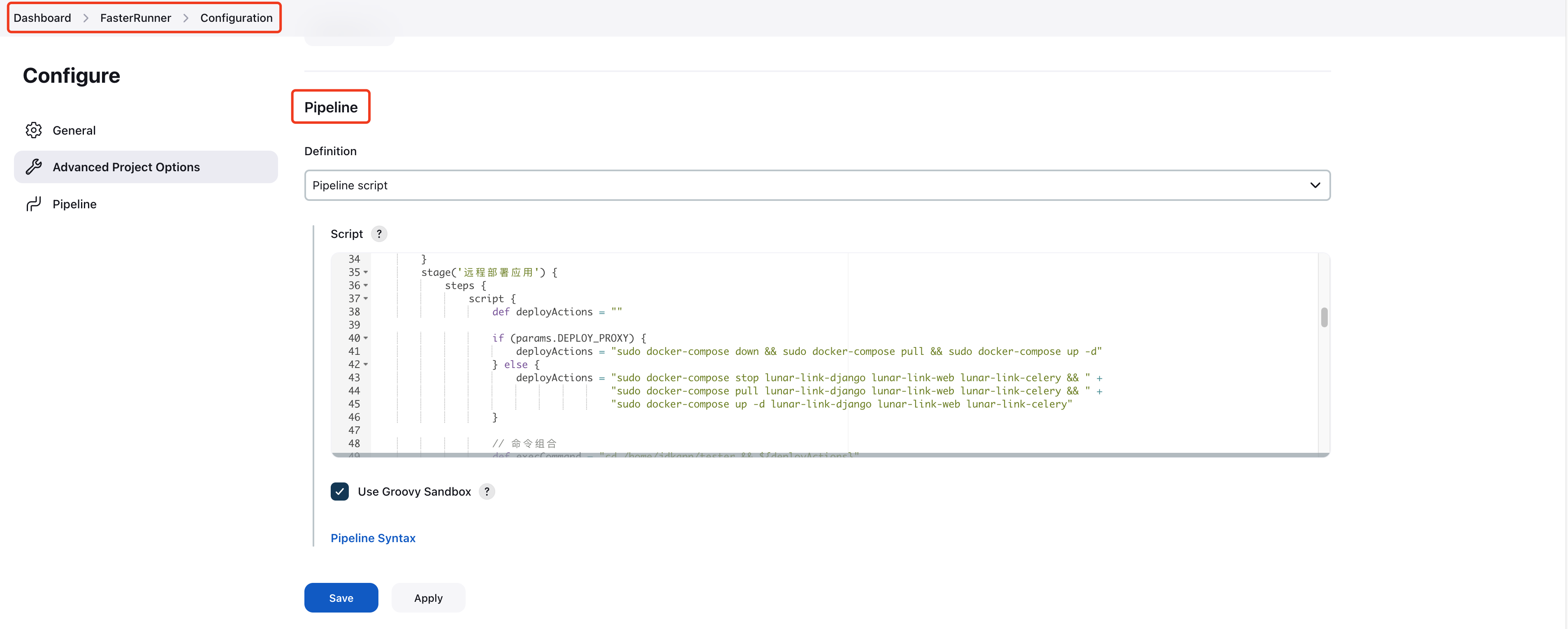Open the Definition Pipeline script dropdown

(x=817, y=185)
